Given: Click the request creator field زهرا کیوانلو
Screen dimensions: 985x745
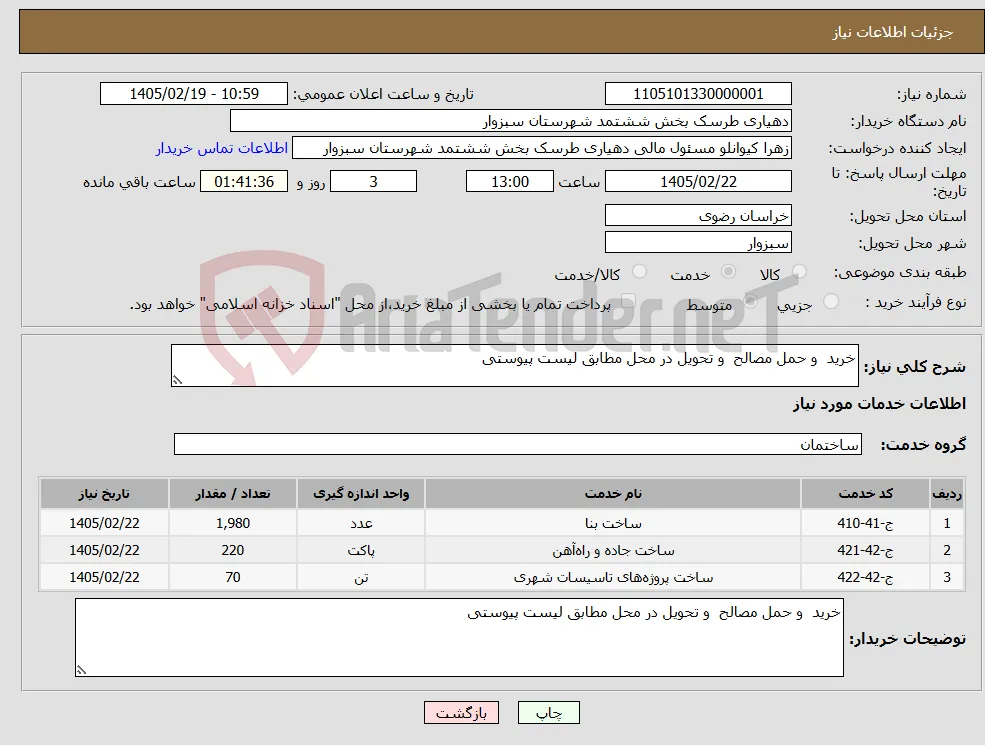Looking at the screenshot, I should (x=541, y=148).
